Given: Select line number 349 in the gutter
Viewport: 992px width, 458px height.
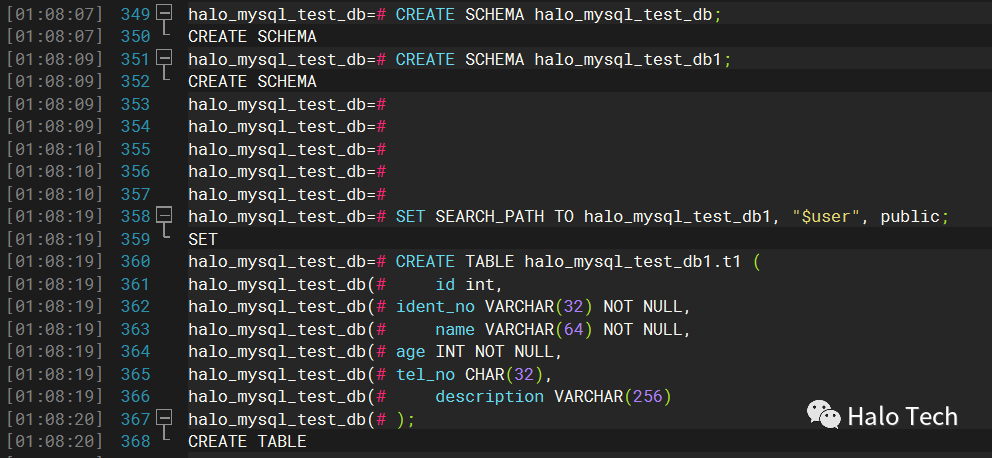Looking at the screenshot, I should coord(135,15).
